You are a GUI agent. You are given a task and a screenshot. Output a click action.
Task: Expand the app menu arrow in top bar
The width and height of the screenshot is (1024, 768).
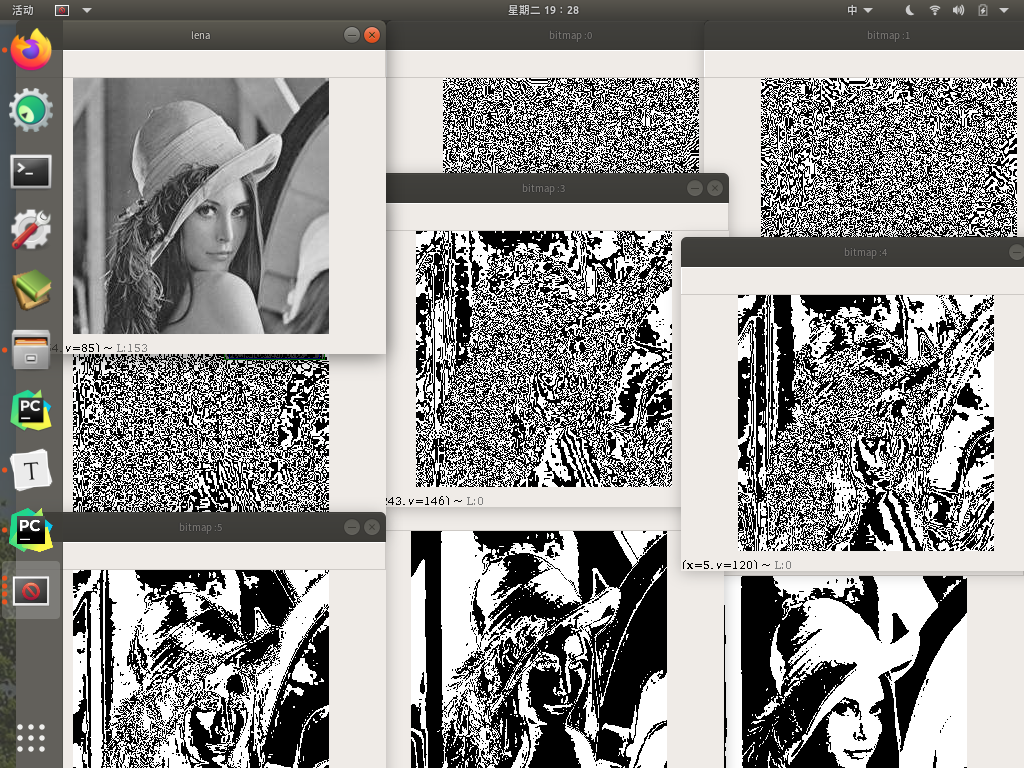click(x=87, y=10)
